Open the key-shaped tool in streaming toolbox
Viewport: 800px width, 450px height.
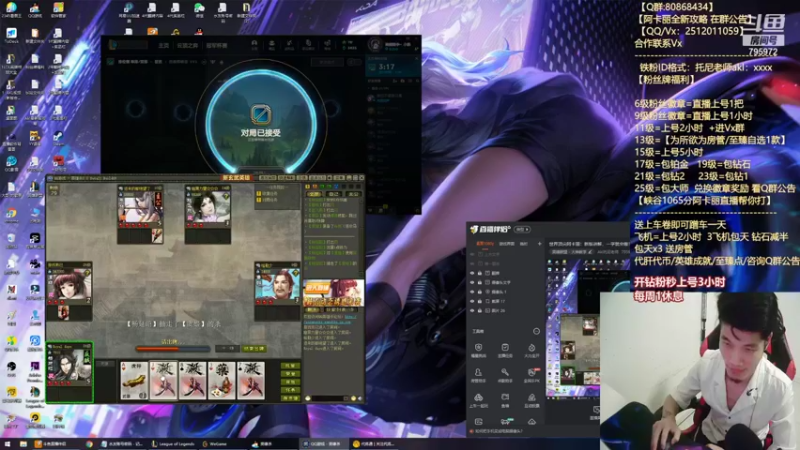(505, 375)
